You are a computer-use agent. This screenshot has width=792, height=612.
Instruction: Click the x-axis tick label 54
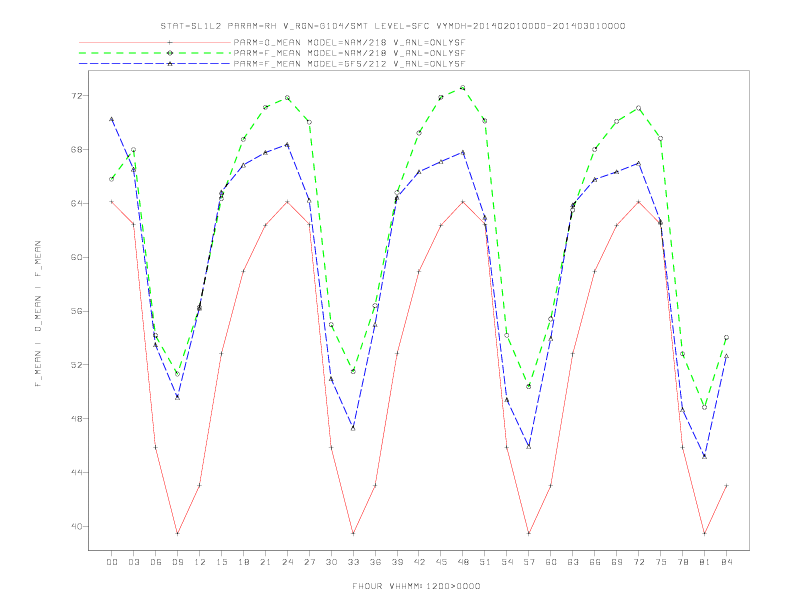click(507, 562)
